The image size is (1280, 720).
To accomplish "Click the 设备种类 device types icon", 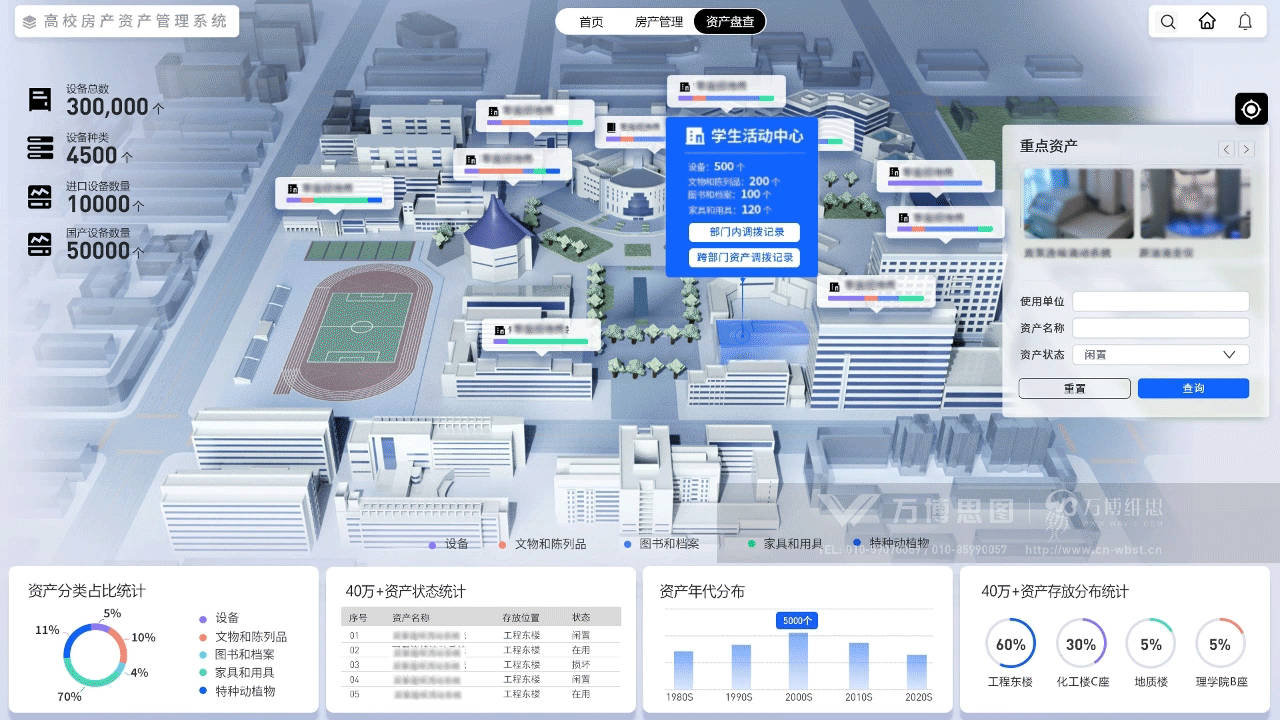I will pos(40,148).
